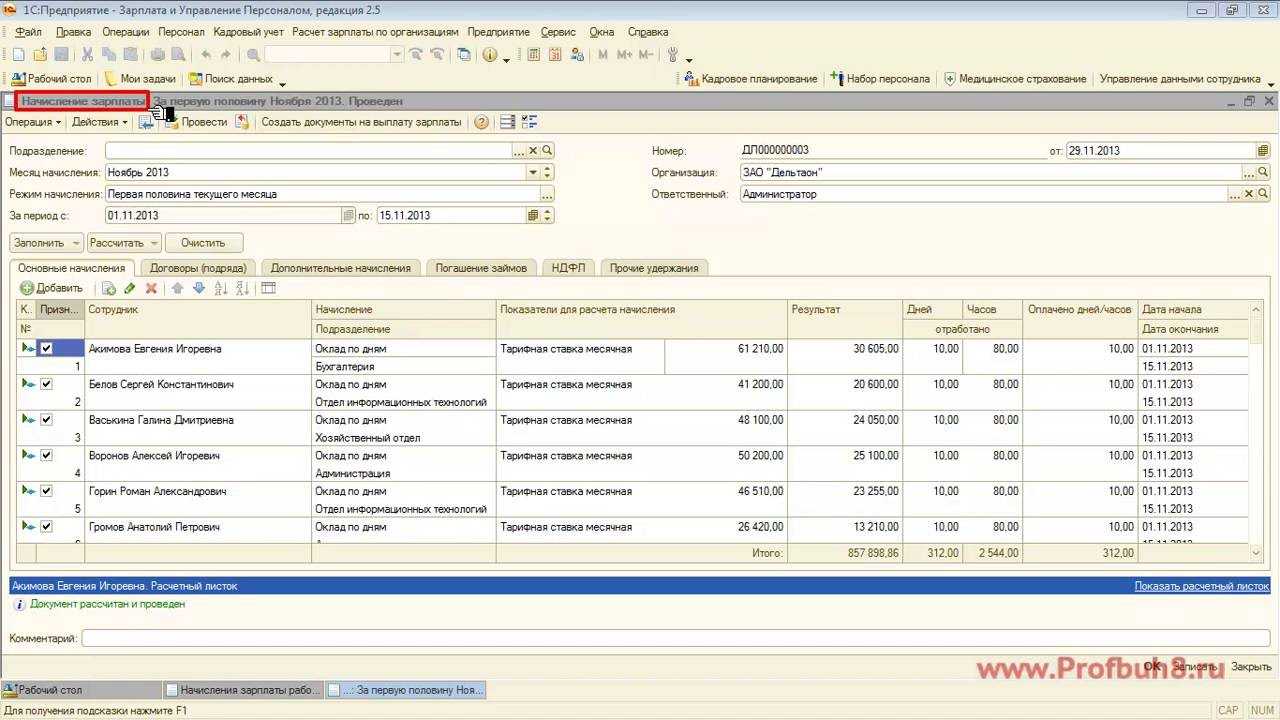Open Режим начисления selection ellipsis button
Image resolution: width=1280 pixels, height=720 pixels.
point(547,194)
